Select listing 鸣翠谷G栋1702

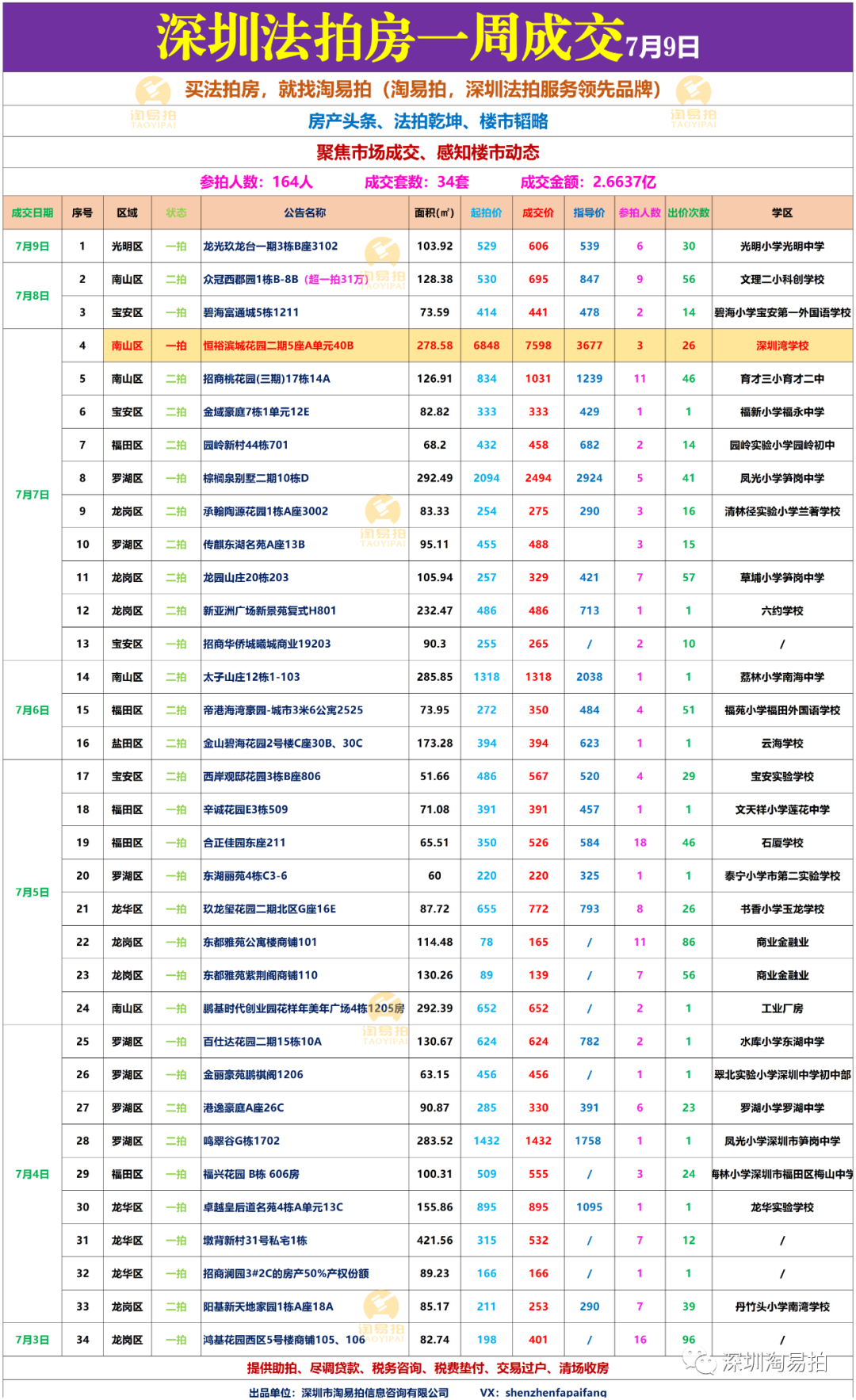[241, 1142]
